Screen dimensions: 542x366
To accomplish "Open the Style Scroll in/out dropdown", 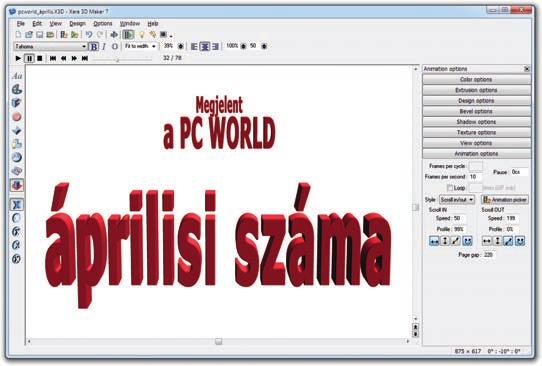I will (x=457, y=200).
